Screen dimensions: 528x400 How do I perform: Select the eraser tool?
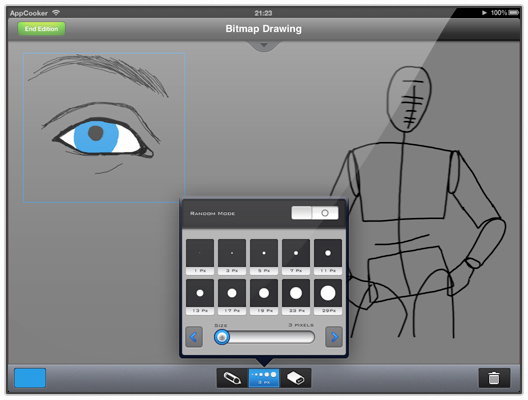tap(295, 378)
